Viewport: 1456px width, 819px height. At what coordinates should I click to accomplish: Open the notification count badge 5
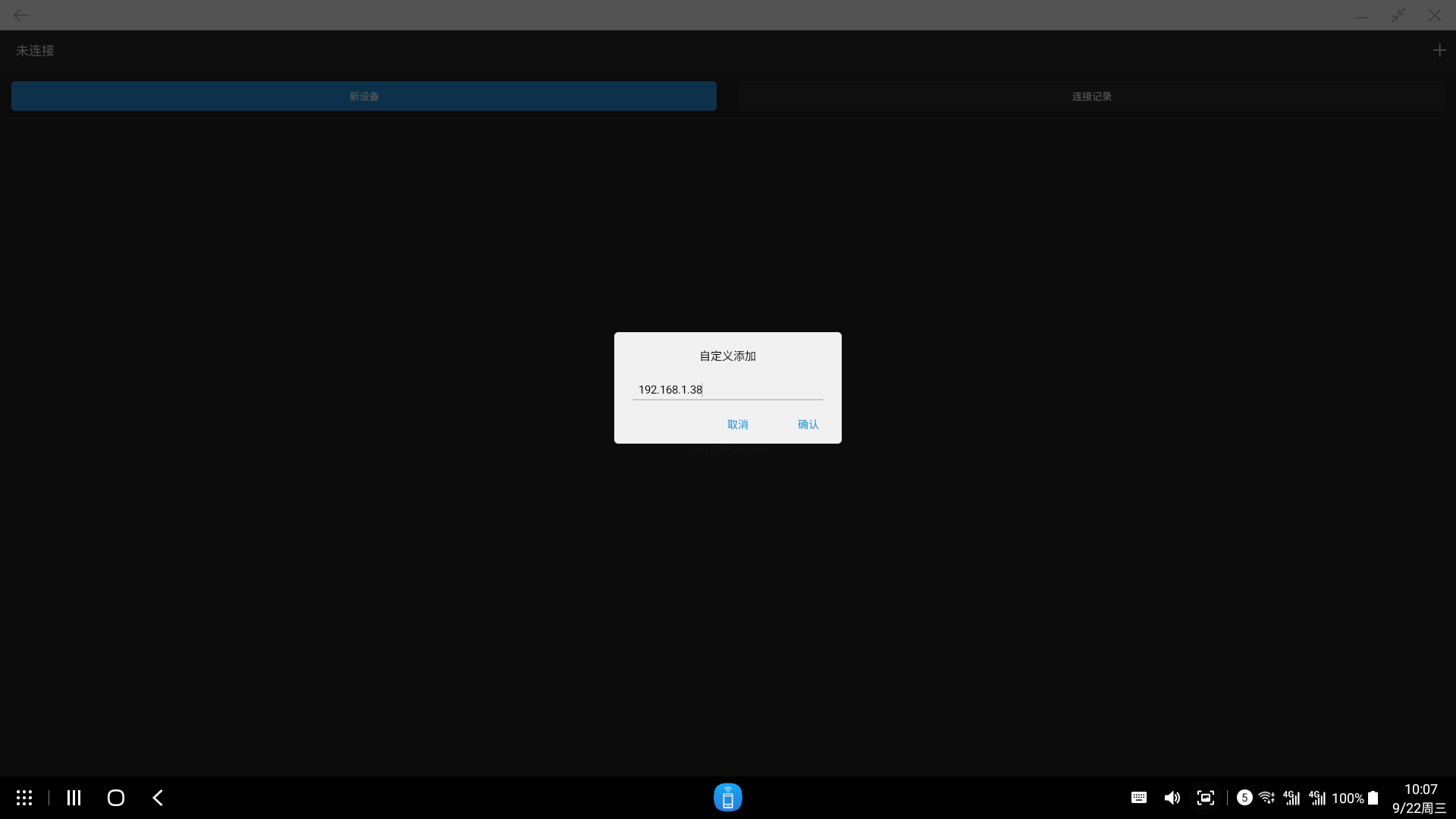[x=1244, y=798]
